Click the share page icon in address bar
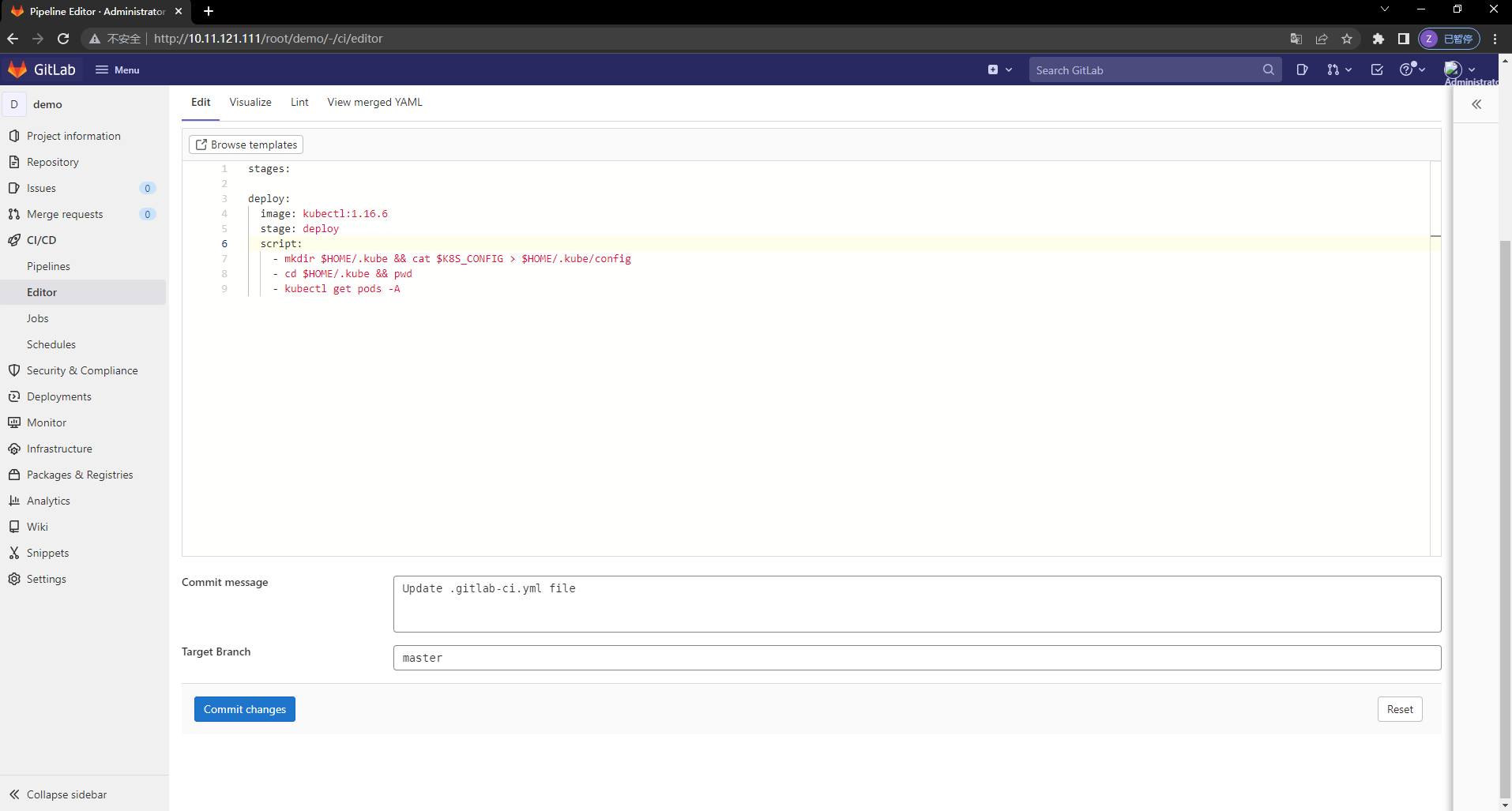This screenshot has height=811, width=1512. [x=1322, y=39]
